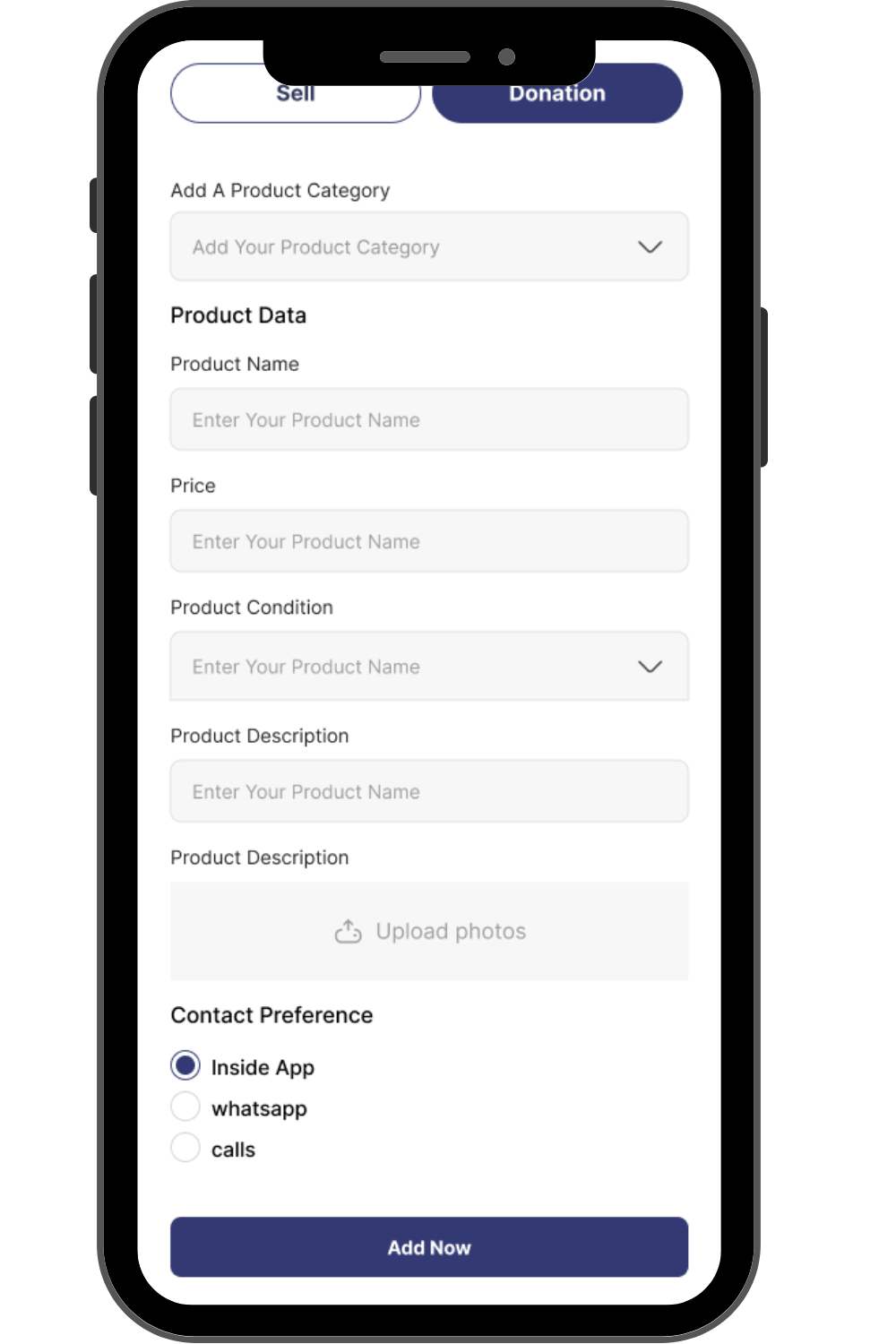Expand the Product Category chevron arrow
The height and width of the screenshot is (1344, 896).
(650, 247)
